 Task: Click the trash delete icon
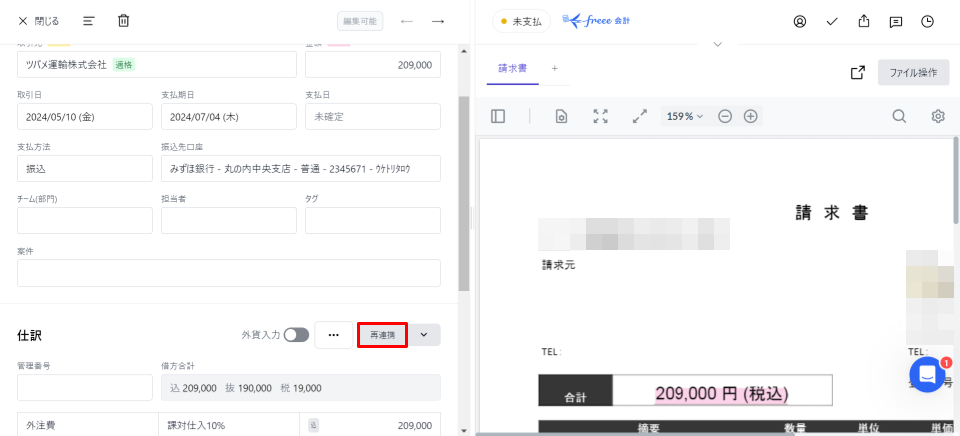tap(124, 21)
